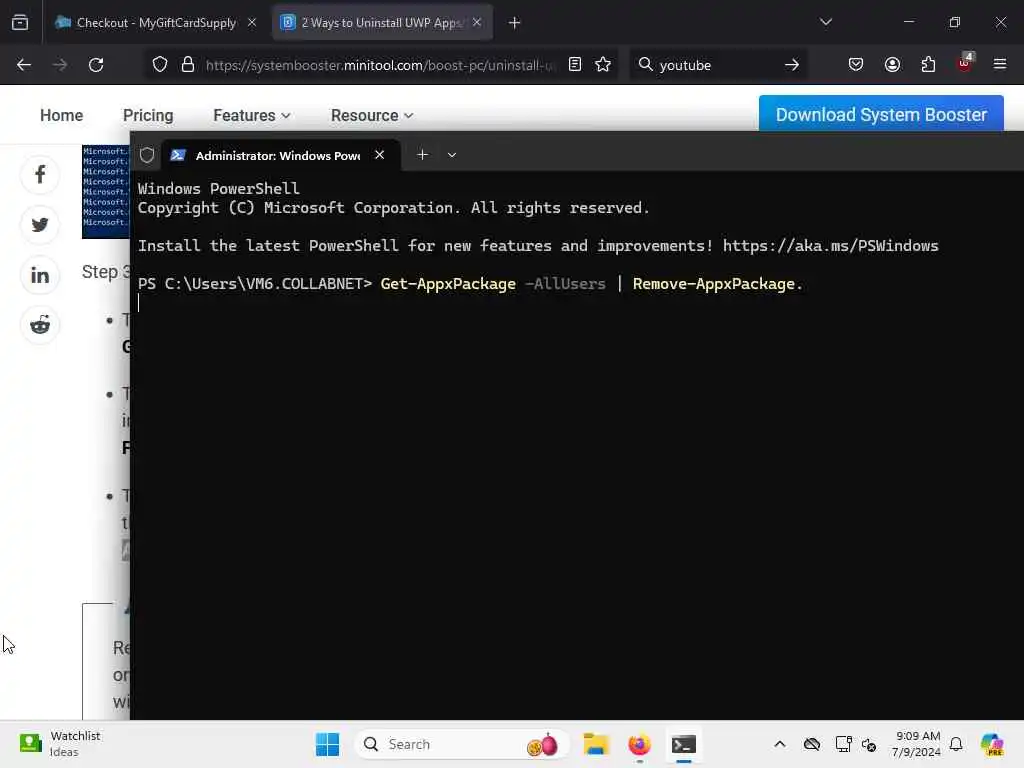
Task: Click the forward navigation arrow
Action: pyautogui.click(x=59, y=65)
